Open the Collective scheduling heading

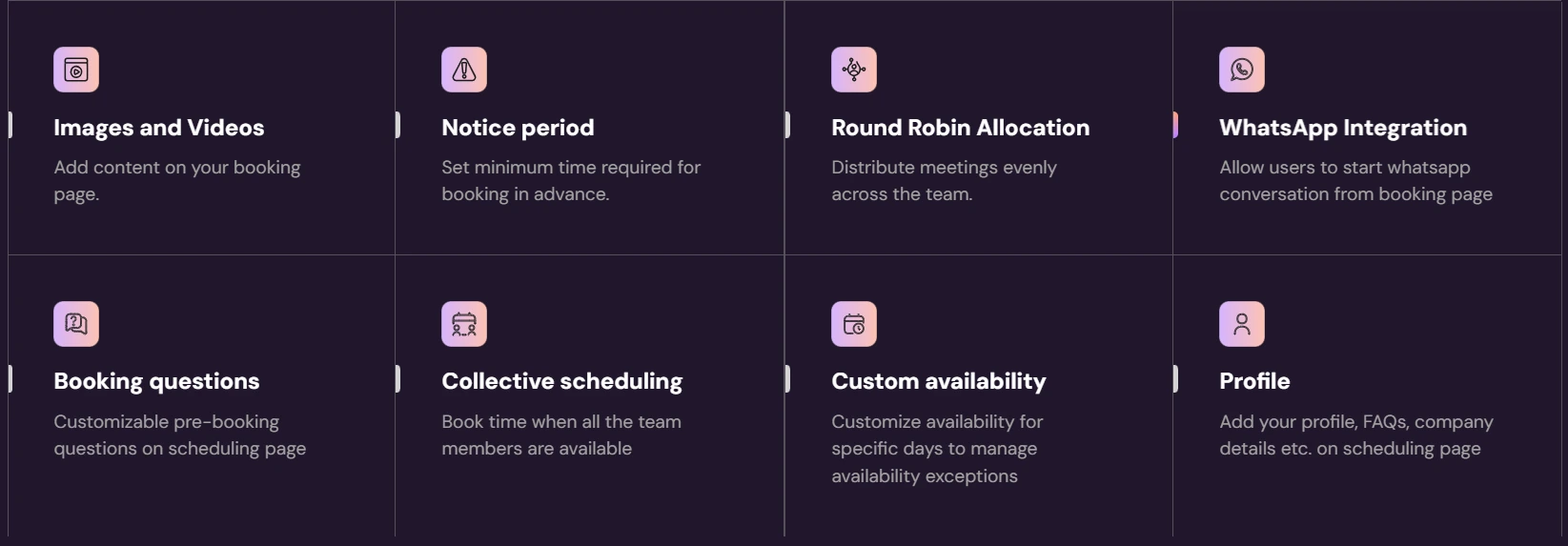562,381
